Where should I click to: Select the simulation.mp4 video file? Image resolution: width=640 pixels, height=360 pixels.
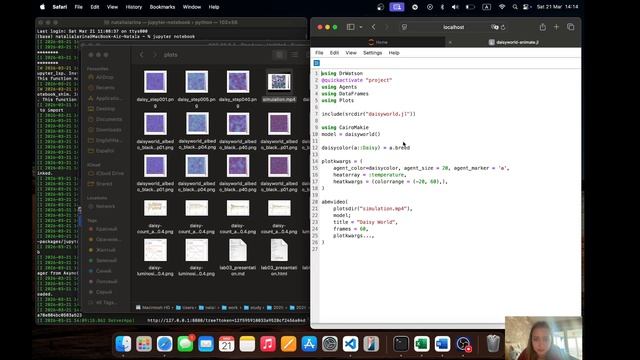click(x=279, y=82)
